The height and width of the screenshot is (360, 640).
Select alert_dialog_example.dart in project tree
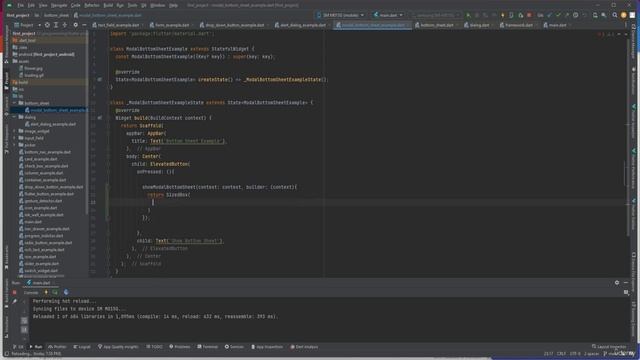click(x=53, y=124)
